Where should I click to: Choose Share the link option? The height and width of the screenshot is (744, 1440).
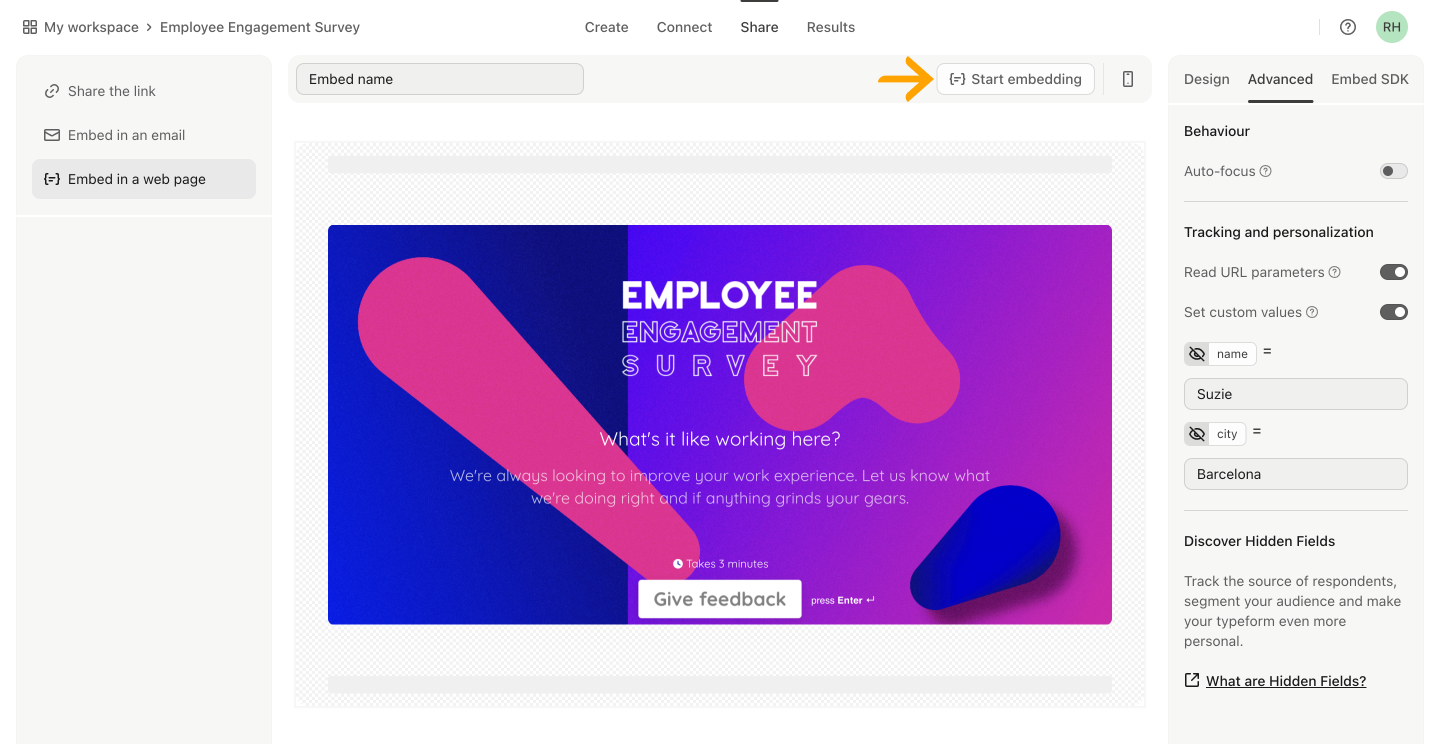[144, 91]
